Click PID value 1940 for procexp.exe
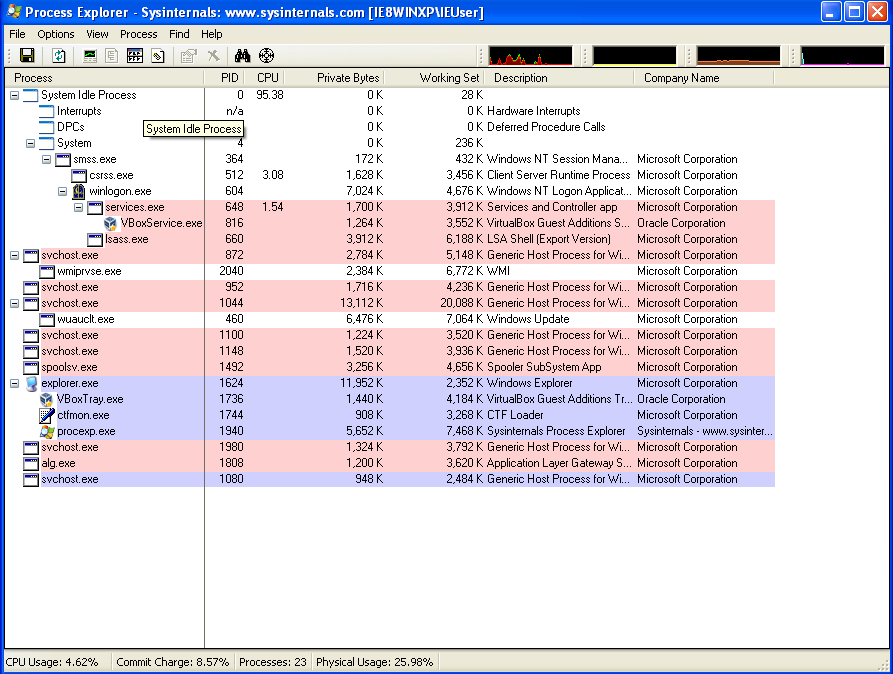Viewport: 893px width, 674px height. pos(231,431)
